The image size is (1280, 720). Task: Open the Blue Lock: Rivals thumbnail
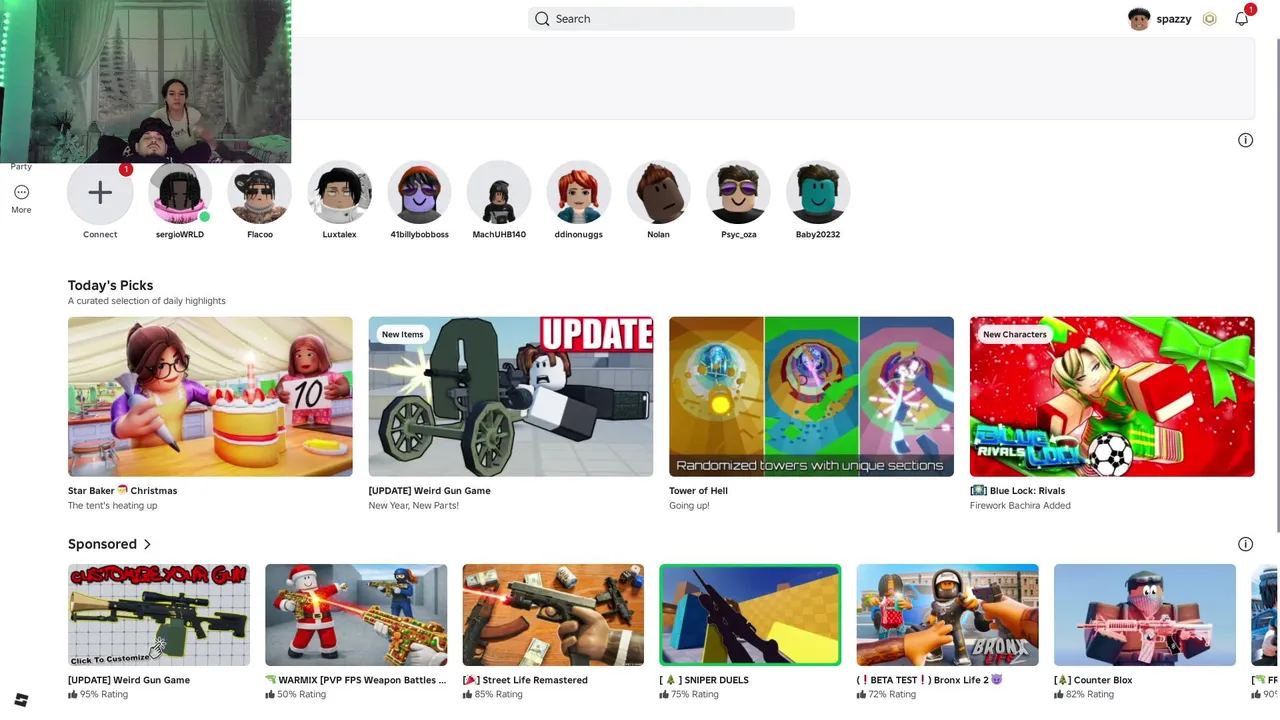(x=1112, y=396)
